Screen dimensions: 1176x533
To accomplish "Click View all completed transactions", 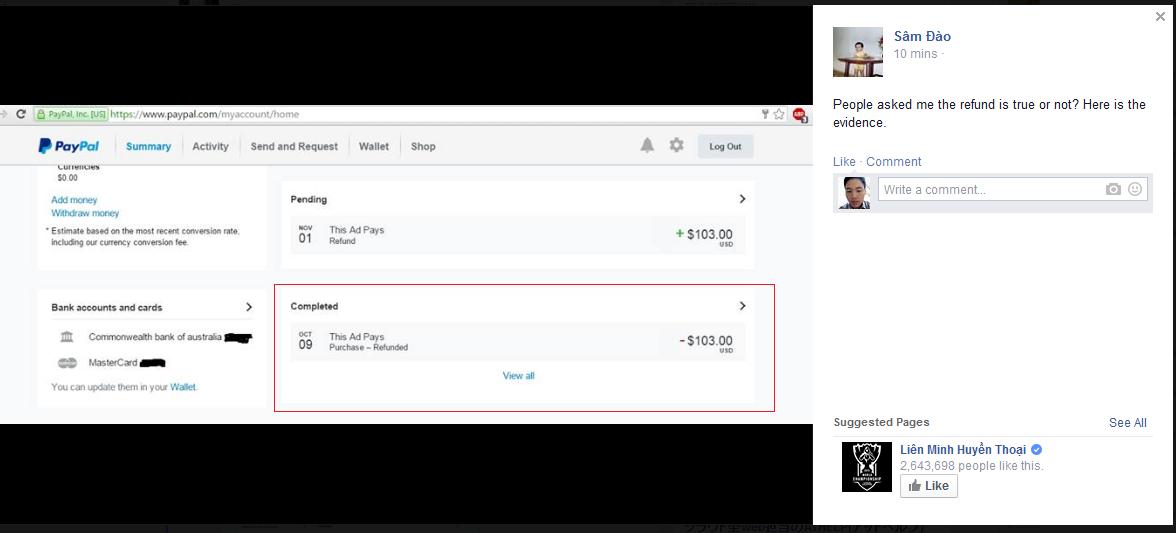I will click(518, 376).
